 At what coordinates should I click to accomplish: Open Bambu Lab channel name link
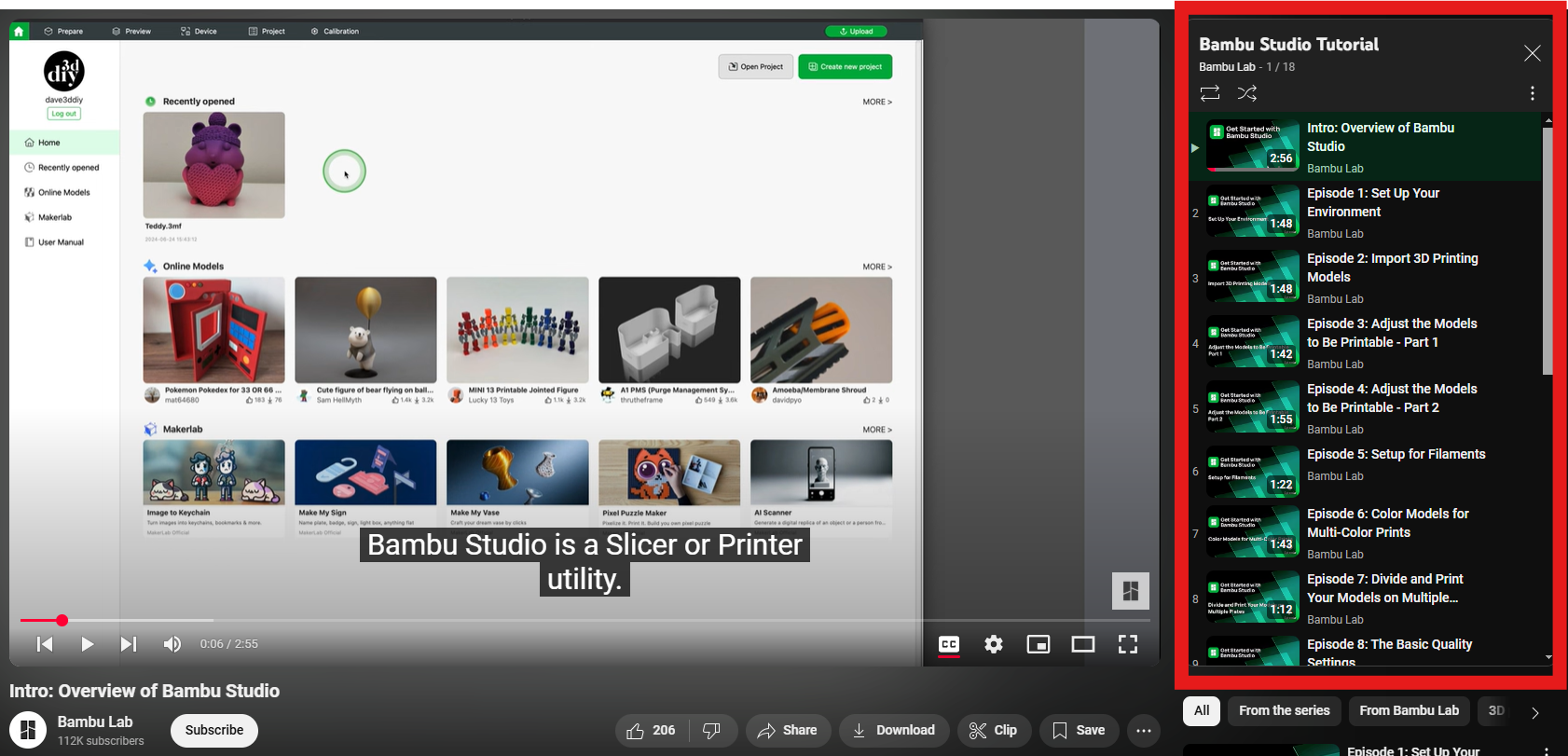[x=95, y=722]
